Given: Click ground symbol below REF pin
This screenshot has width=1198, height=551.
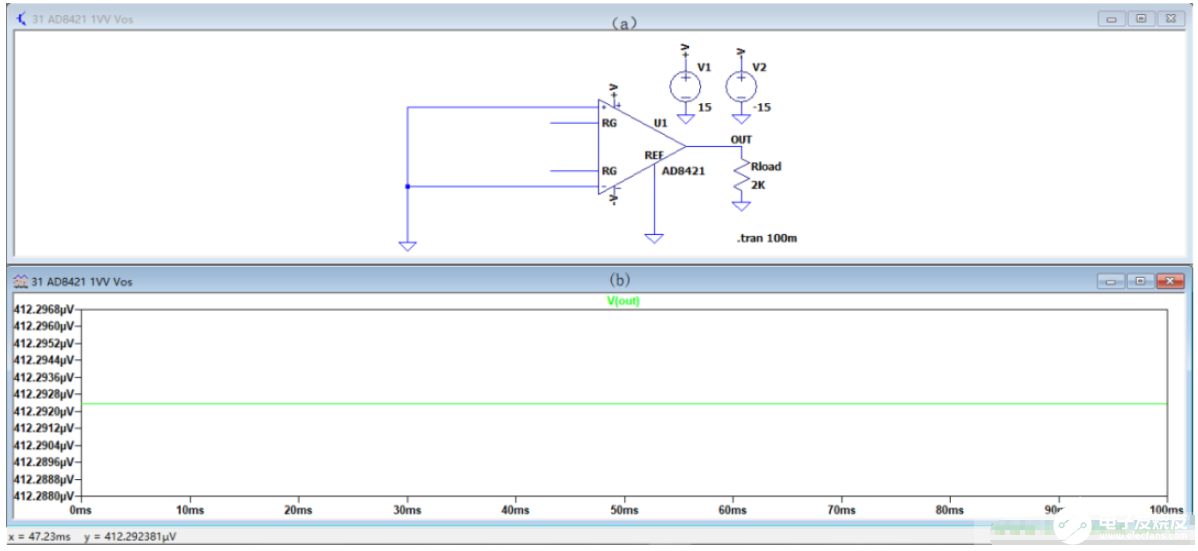Looking at the screenshot, I should [653, 238].
